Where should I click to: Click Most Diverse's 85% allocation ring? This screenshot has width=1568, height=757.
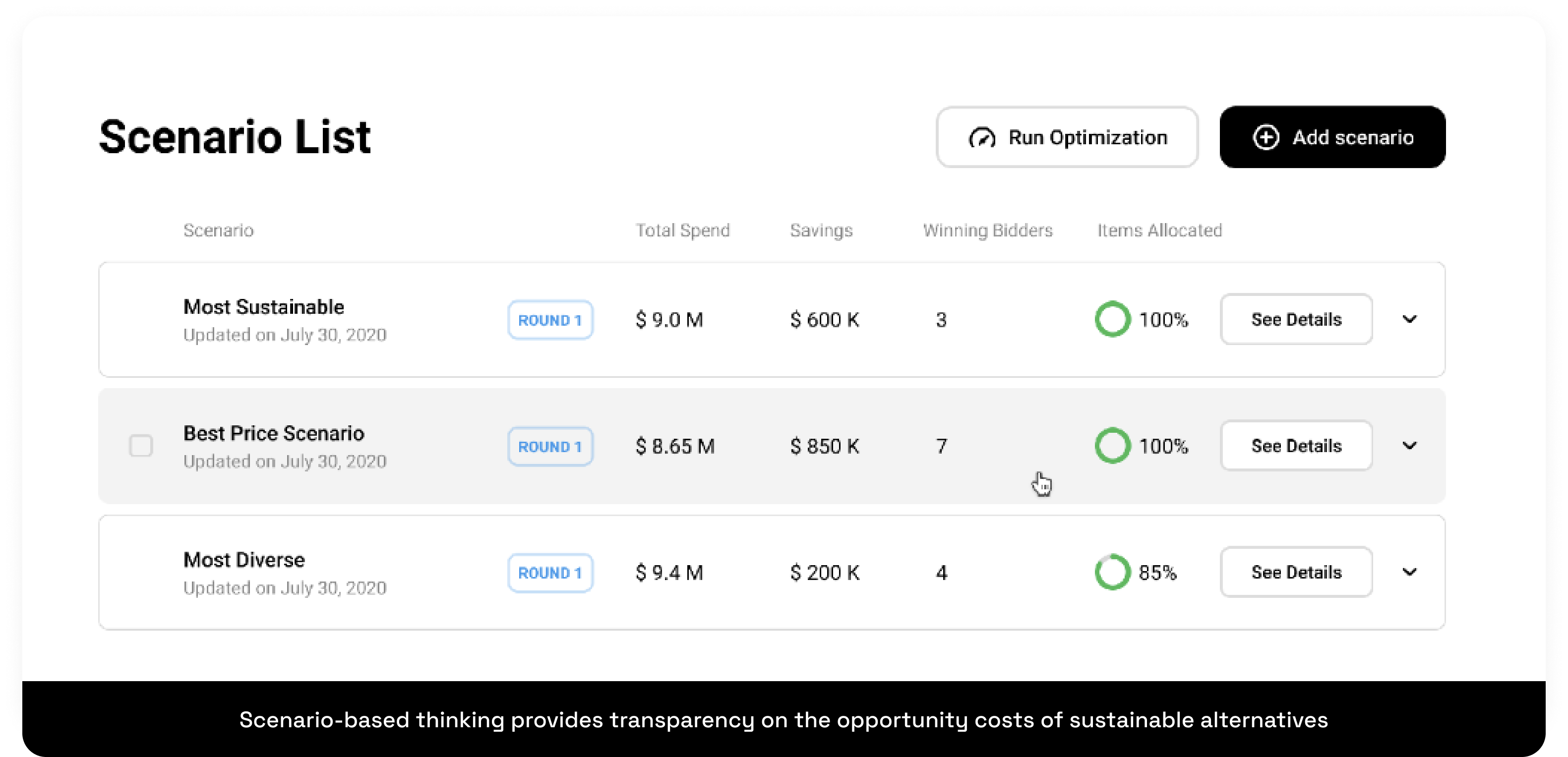pos(1112,573)
